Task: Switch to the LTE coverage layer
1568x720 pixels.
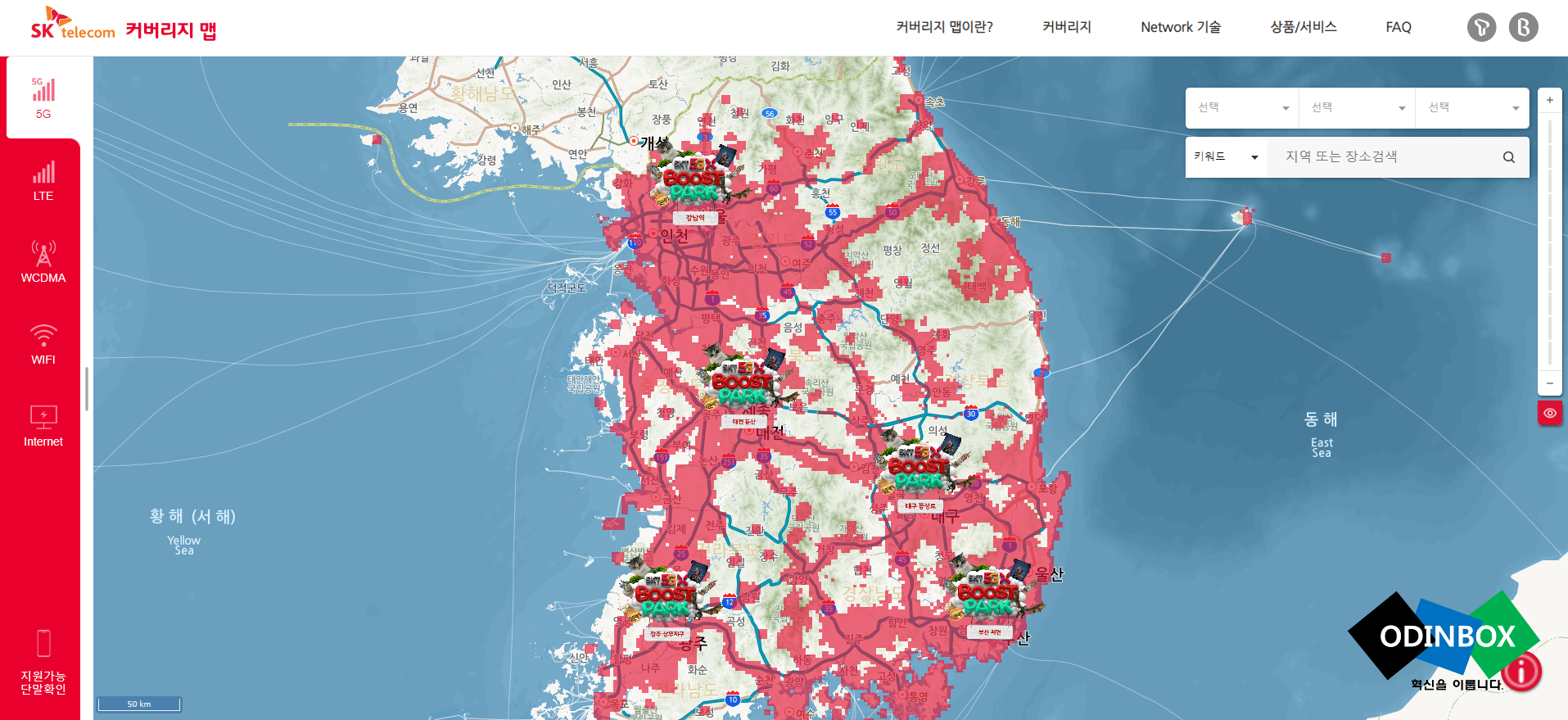Action: (x=43, y=181)
